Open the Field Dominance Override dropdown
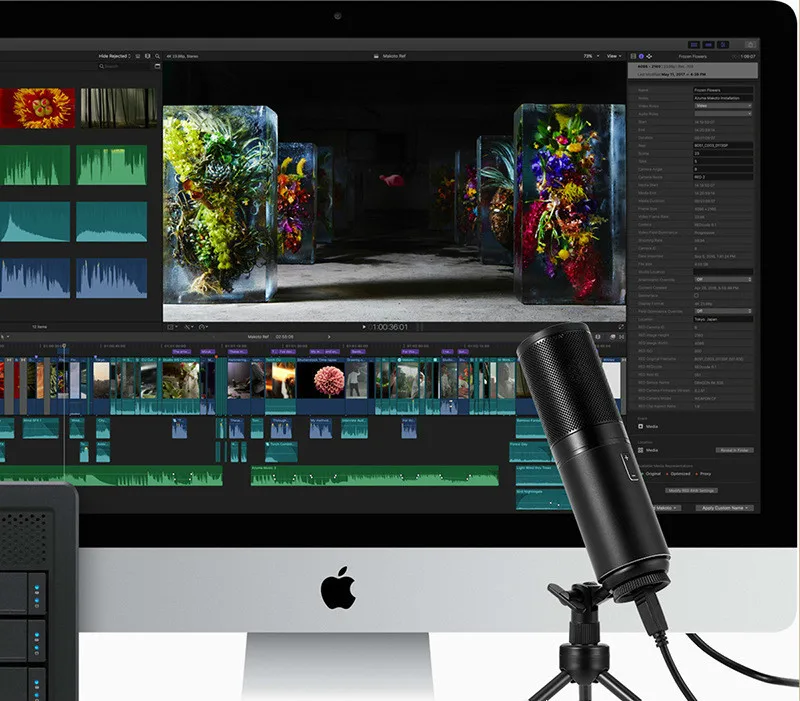Image resolution: width=800 pixels, height=701 pixels. pos(723,311)
